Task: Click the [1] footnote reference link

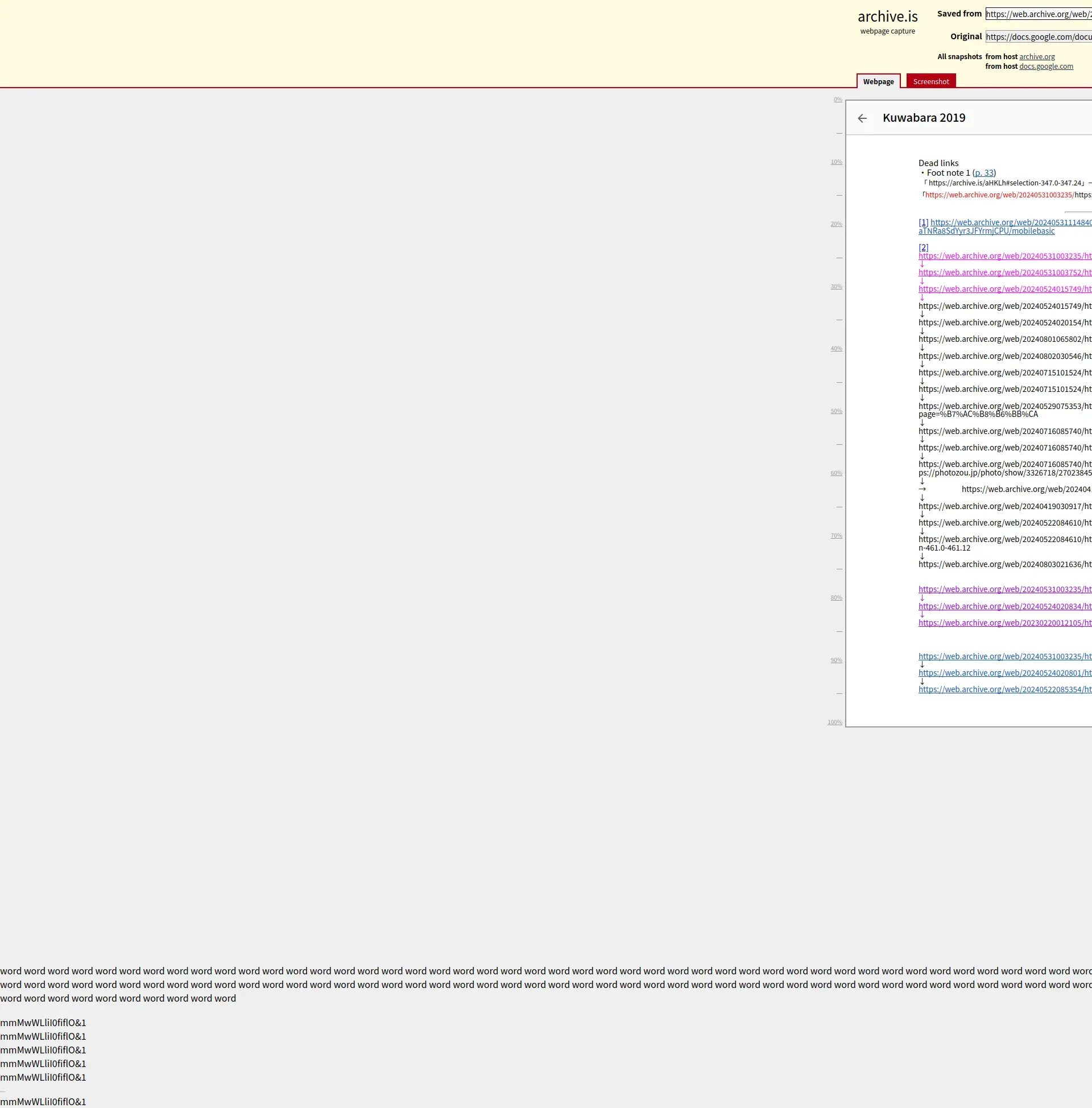Action: (923, 222)
